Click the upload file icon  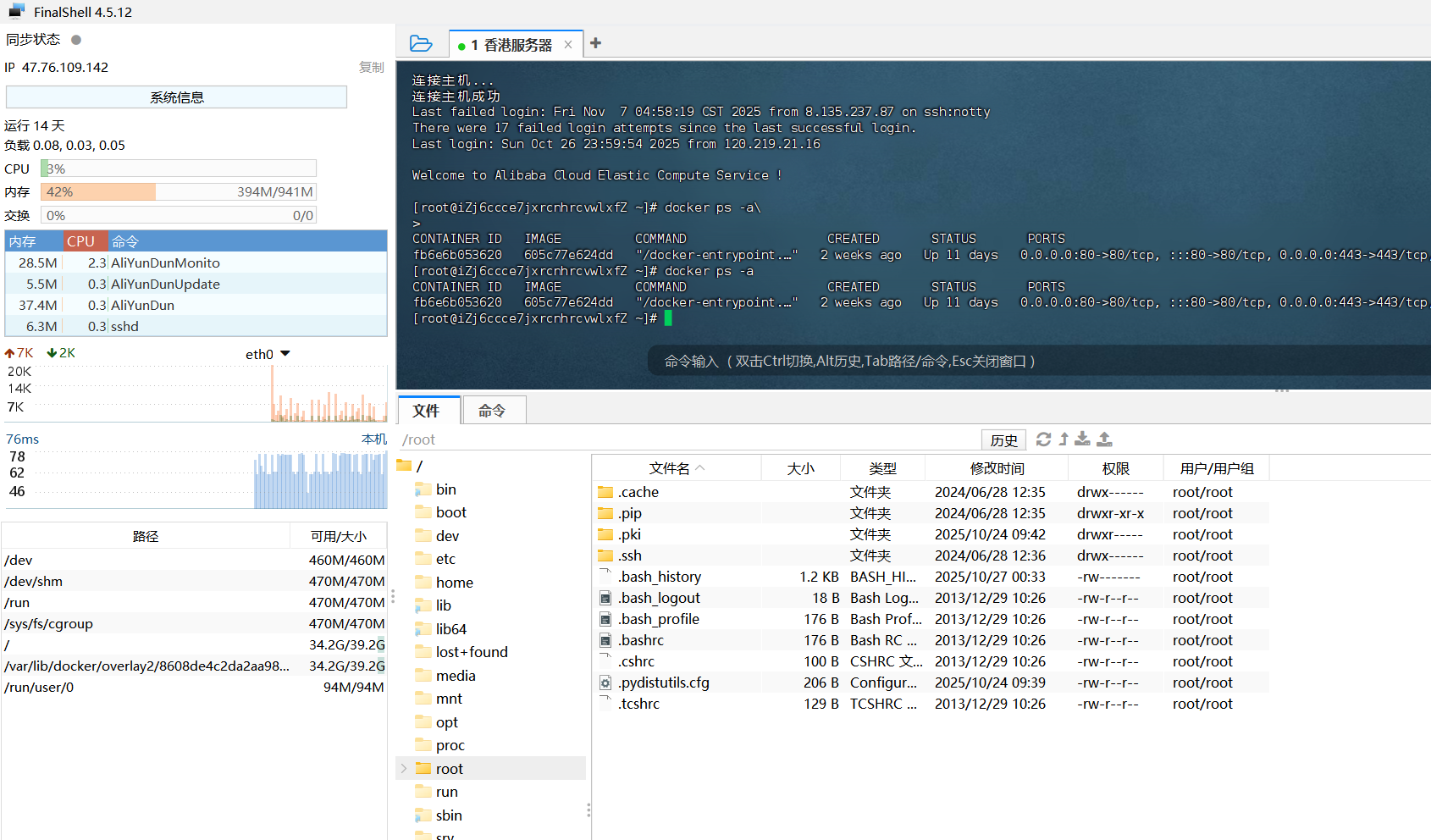click(1104, 439)
